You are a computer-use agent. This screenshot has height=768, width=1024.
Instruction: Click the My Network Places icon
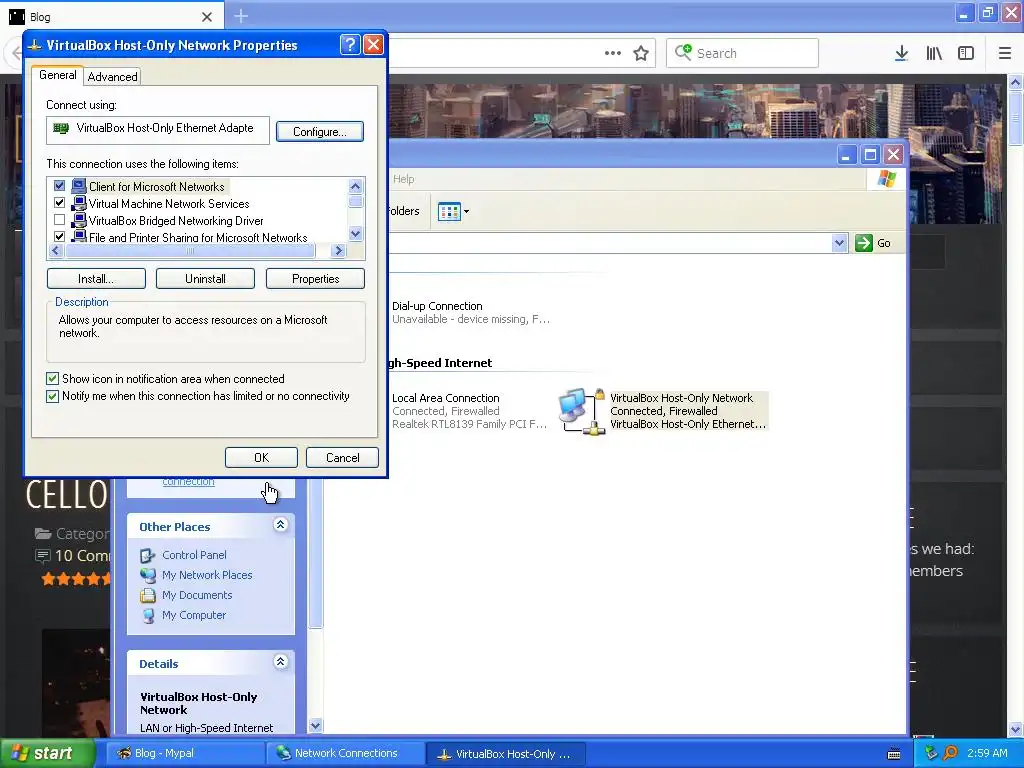pos(148,575)
